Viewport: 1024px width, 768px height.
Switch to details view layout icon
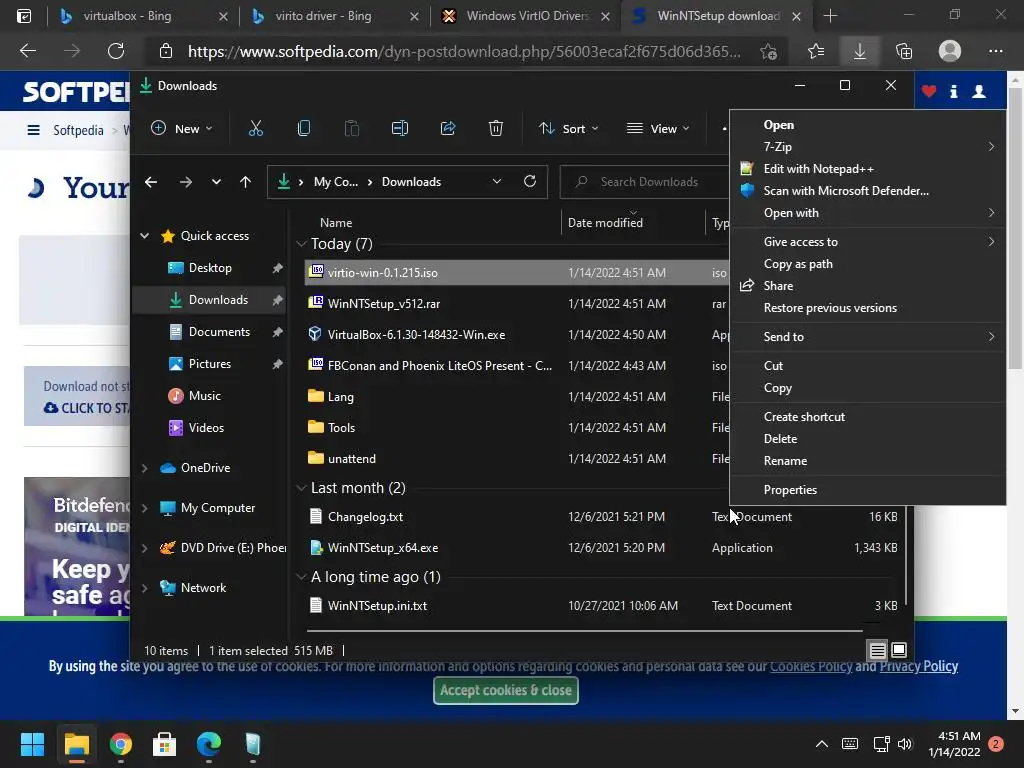[877, 650]
